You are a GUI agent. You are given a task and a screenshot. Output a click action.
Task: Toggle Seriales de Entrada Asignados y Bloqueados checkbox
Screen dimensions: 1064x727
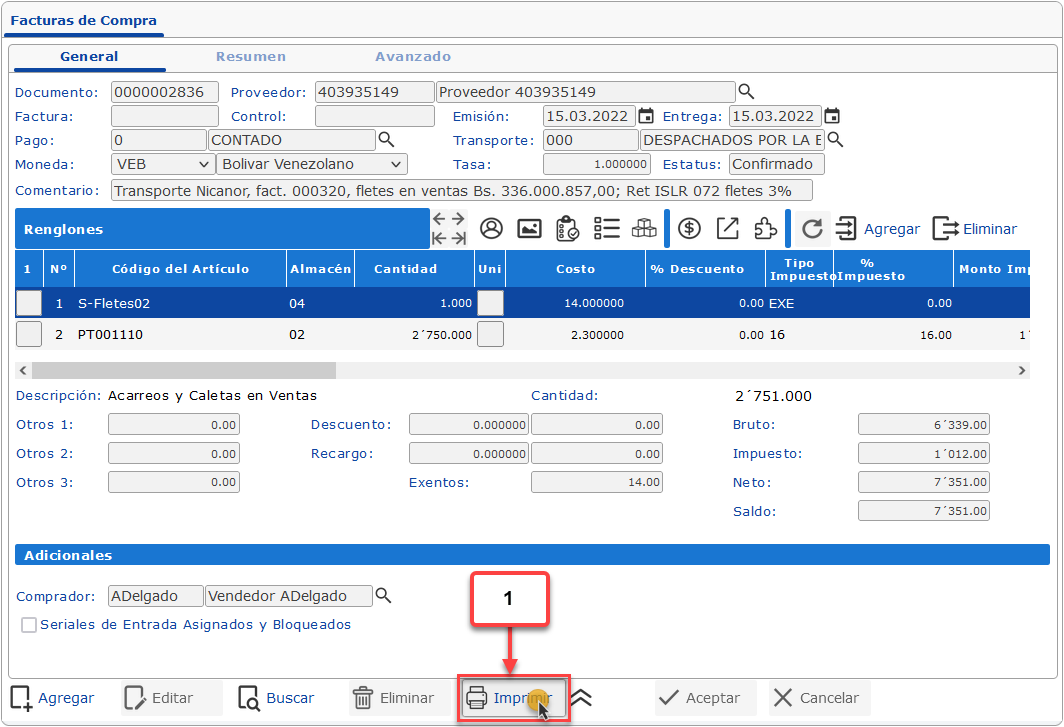point(29,625)
